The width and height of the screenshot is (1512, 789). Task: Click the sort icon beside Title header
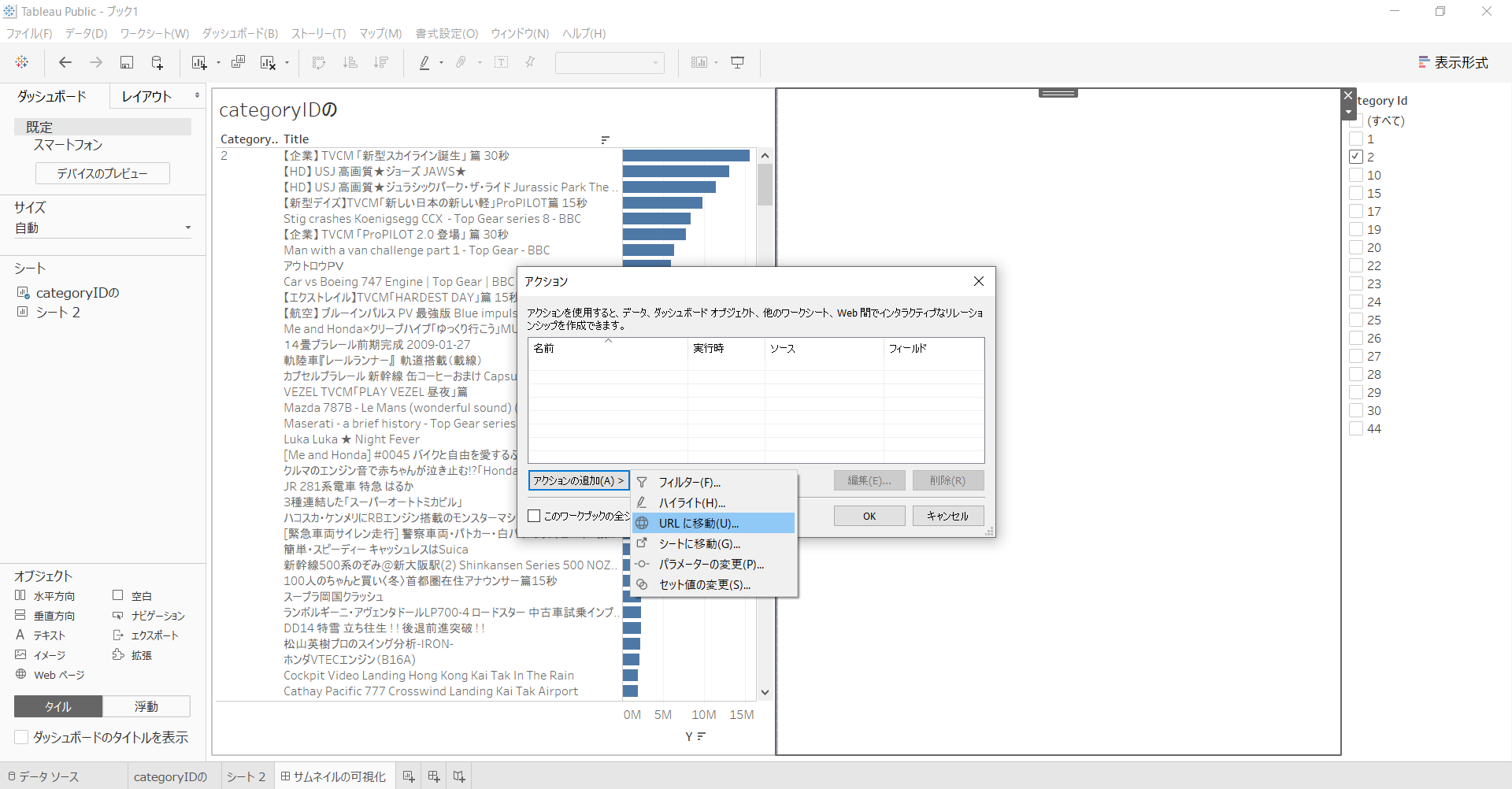(605, 139)
